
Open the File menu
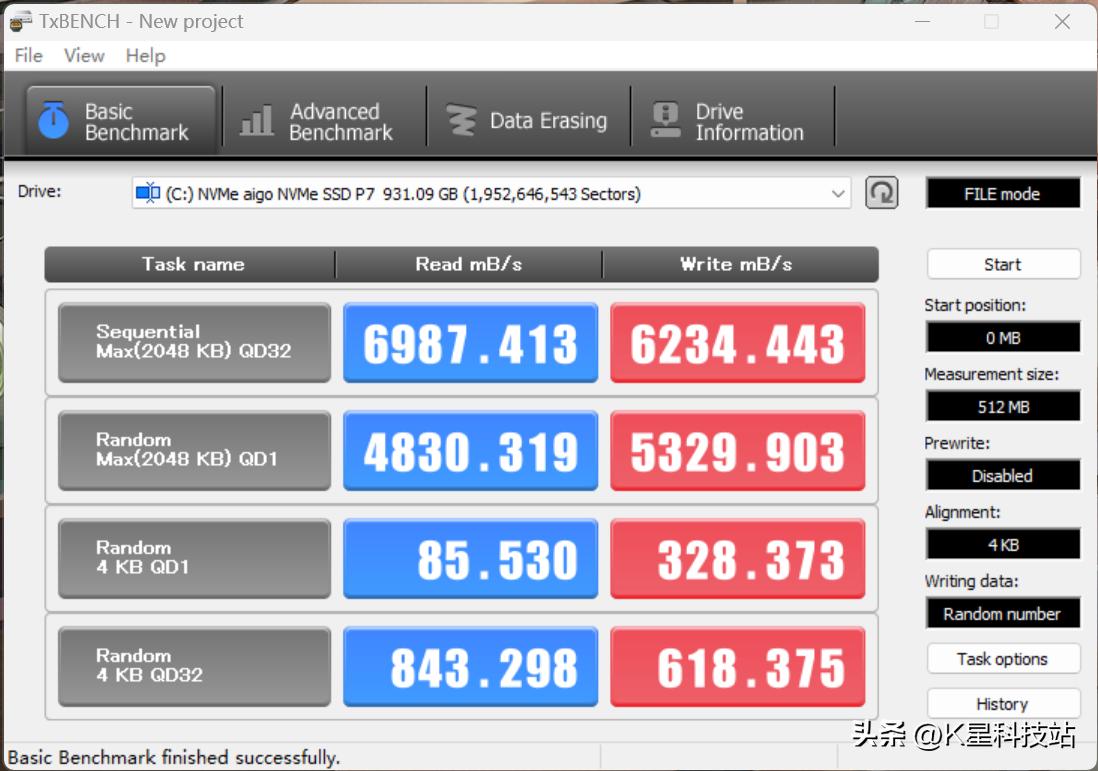(27, 56)
